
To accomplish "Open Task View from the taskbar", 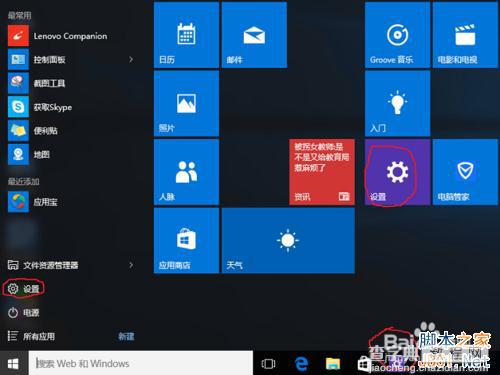I will (268, 363).
